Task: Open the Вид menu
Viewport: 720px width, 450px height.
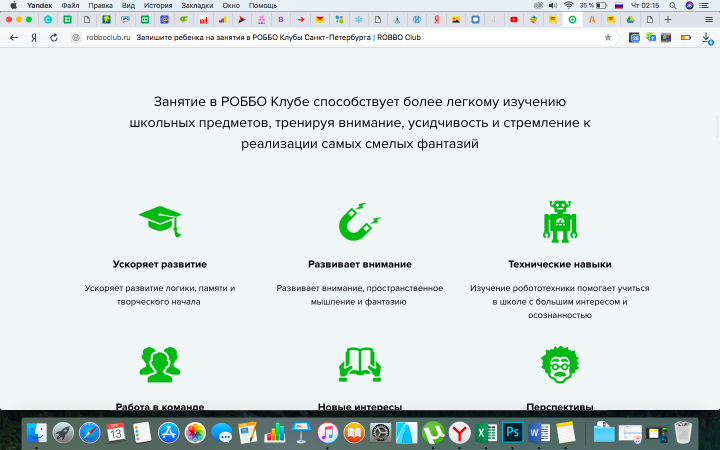Action: (x=128, y=6)
